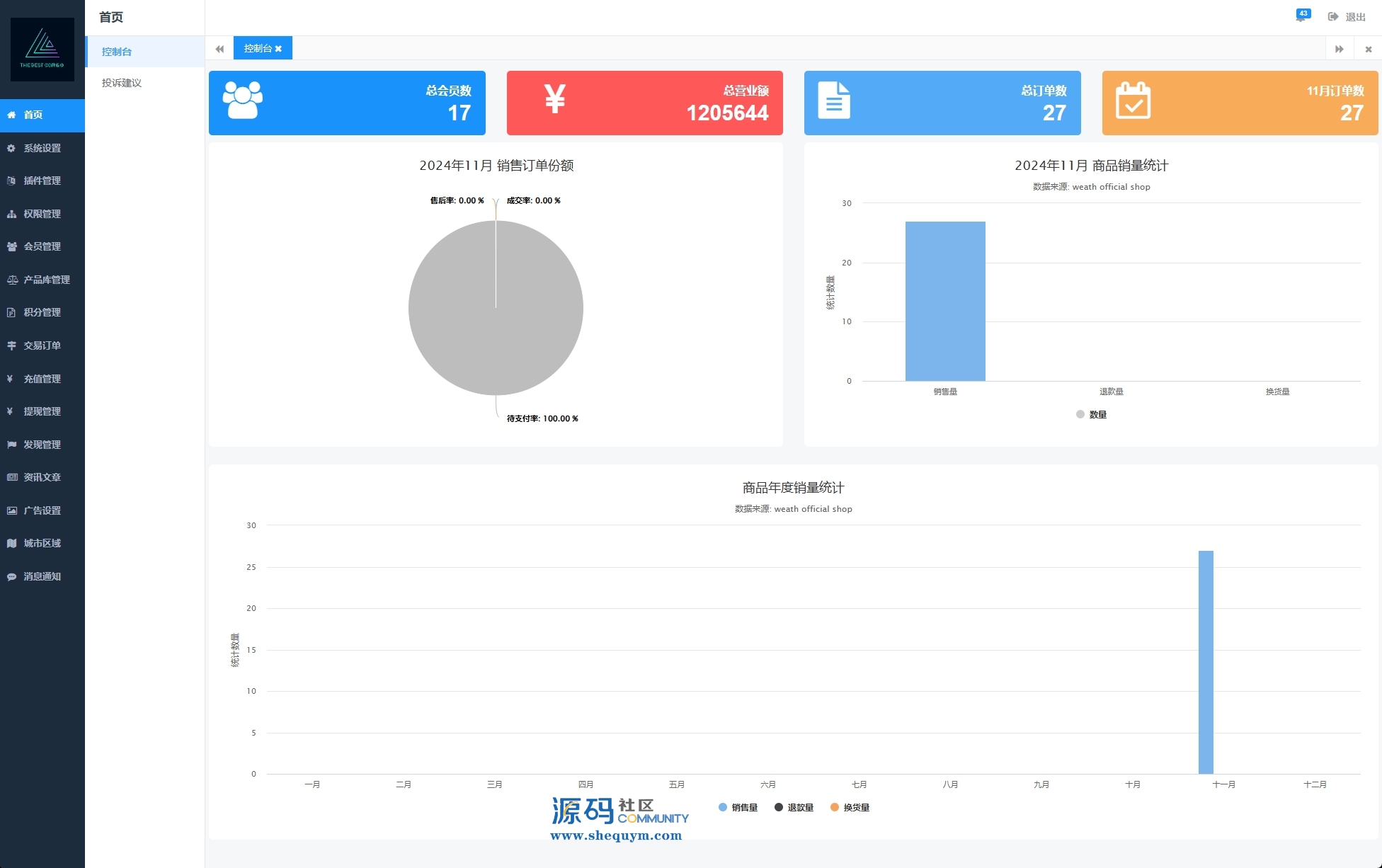Select the 控制台 submenu item
This screenshot has width=1382, height=868.
[117, 52]
